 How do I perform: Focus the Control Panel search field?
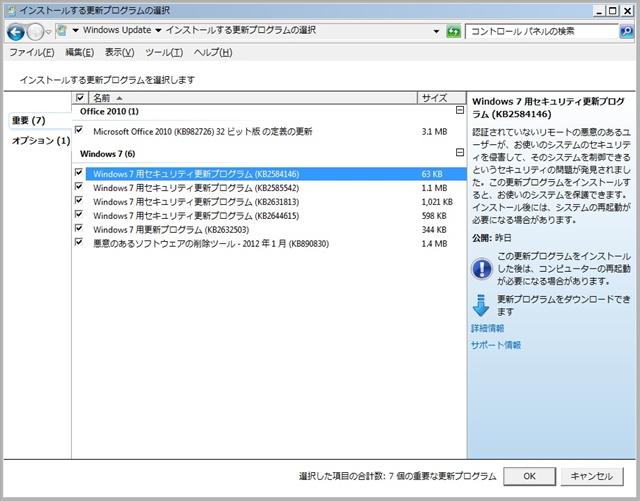coord(542,31)
